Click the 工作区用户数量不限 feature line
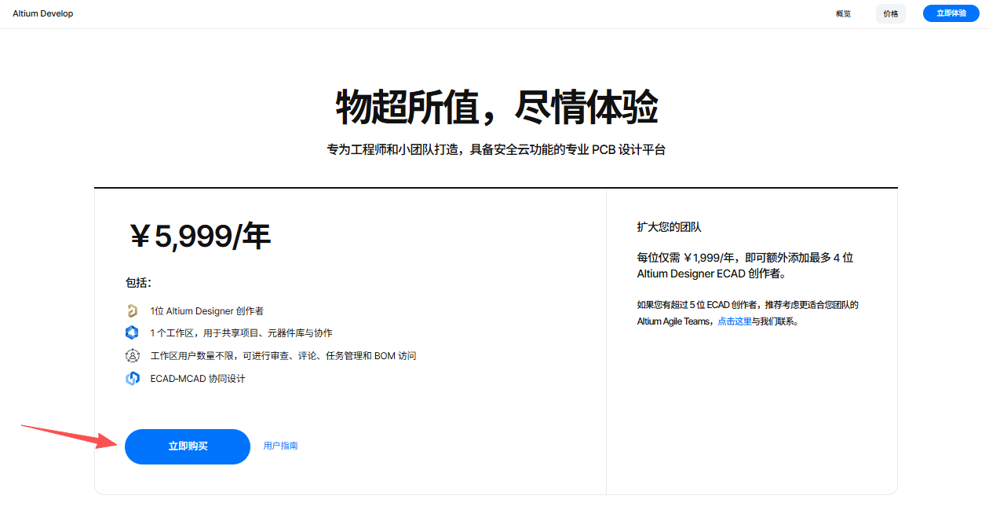Screen dimensions: 989x514 [283, 356]
